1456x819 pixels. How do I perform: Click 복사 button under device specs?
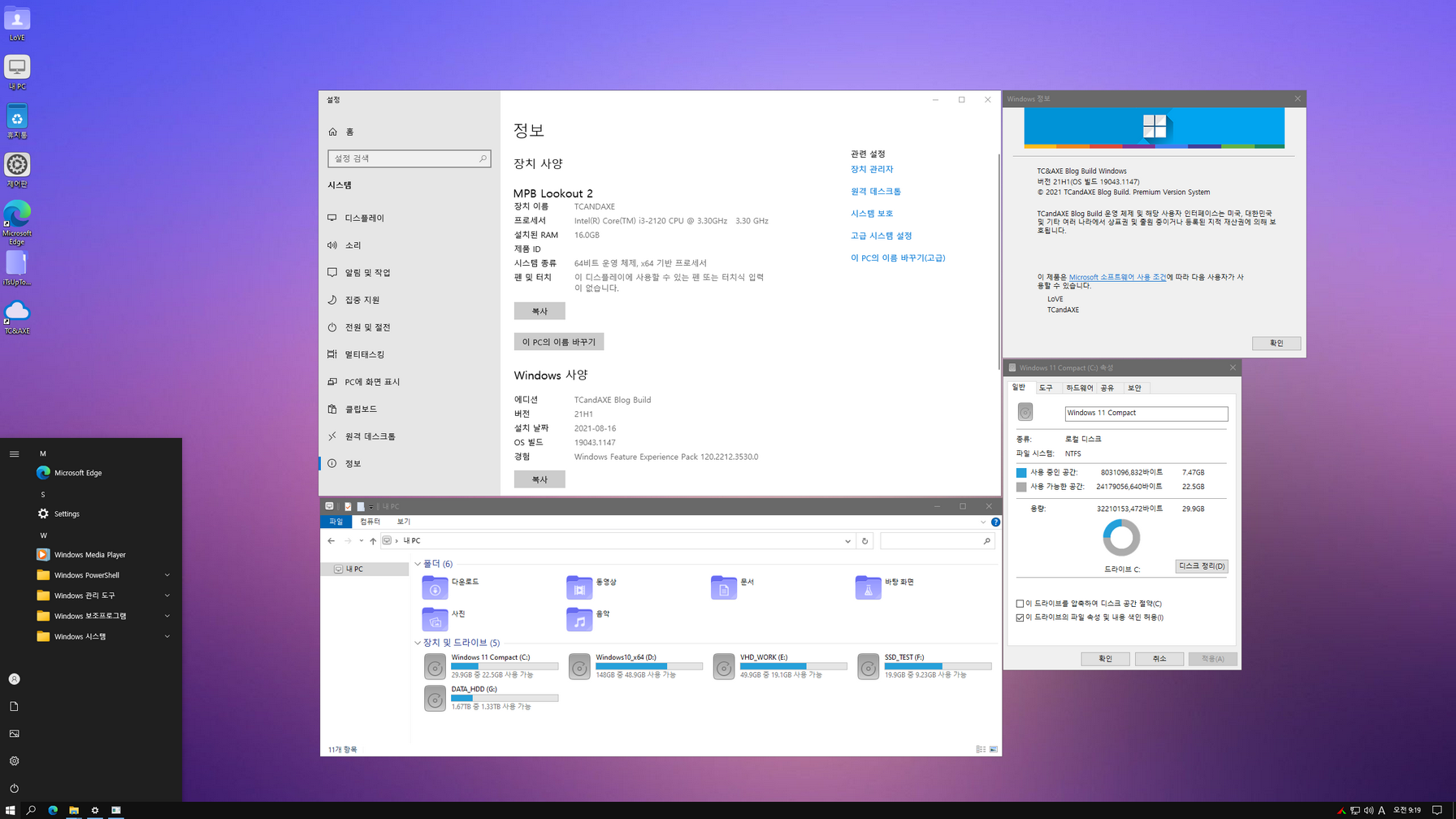pyautogui.click(x=539, y=311)
